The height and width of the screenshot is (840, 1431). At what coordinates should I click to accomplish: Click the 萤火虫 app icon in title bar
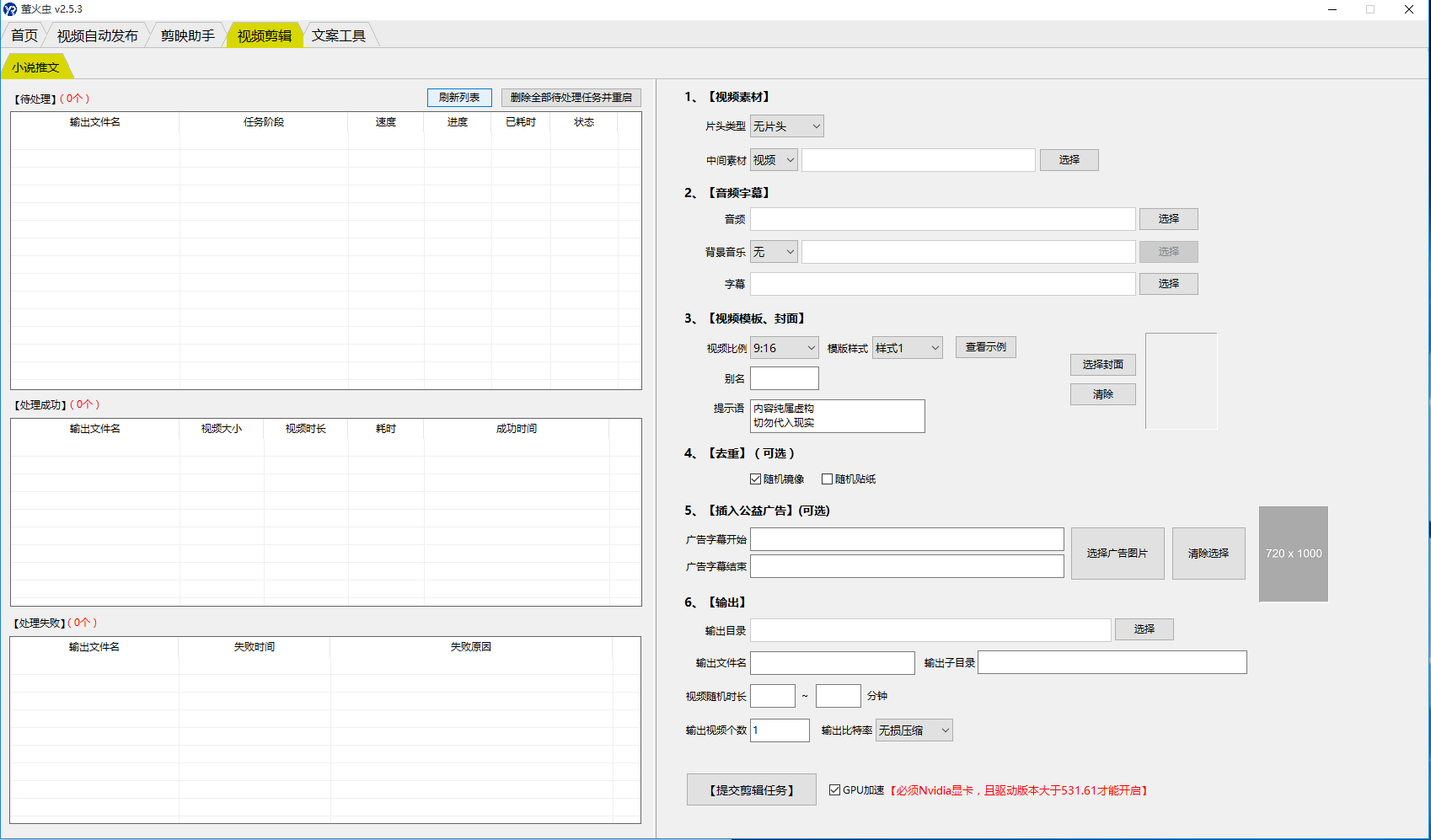[10, 9]
